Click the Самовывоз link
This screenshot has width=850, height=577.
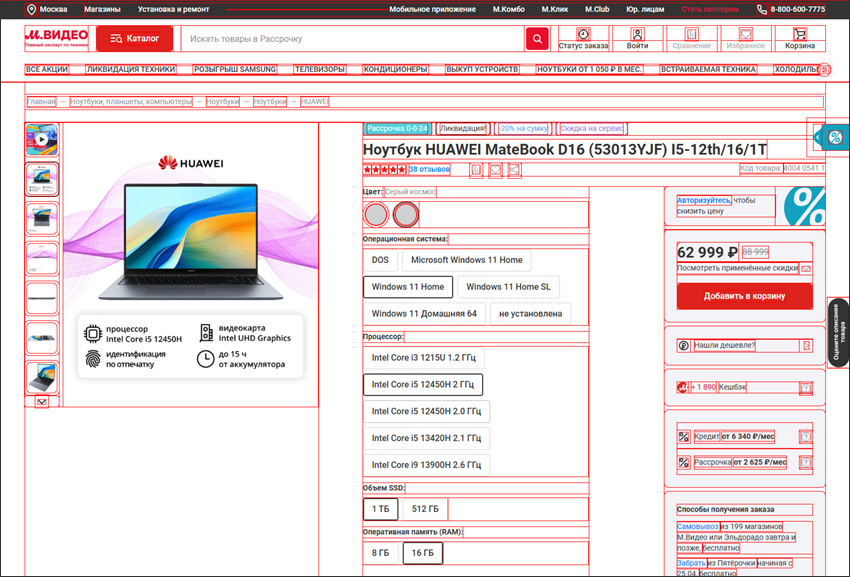click(x=698, y=526)
